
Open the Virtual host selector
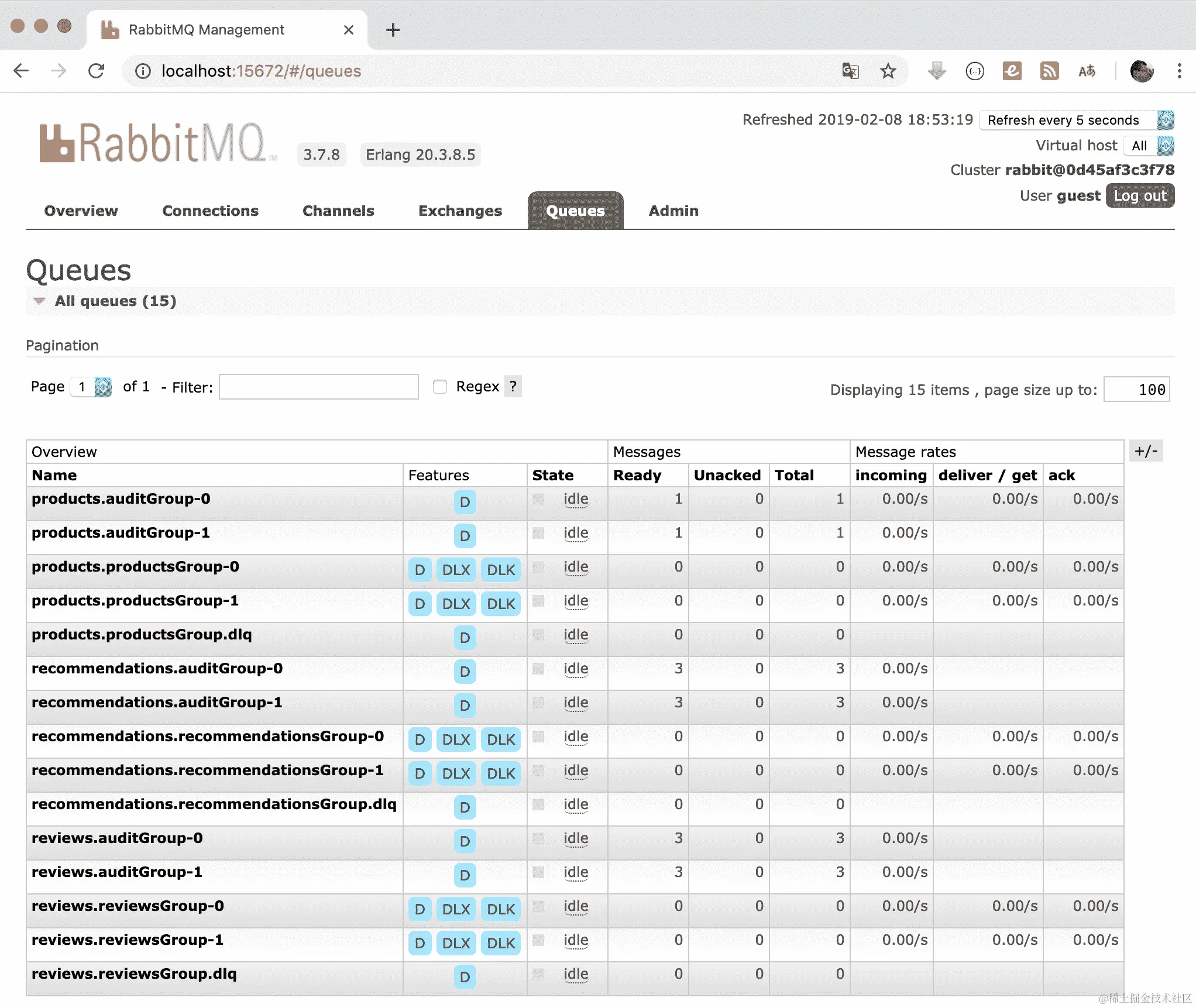(1148, 146)
